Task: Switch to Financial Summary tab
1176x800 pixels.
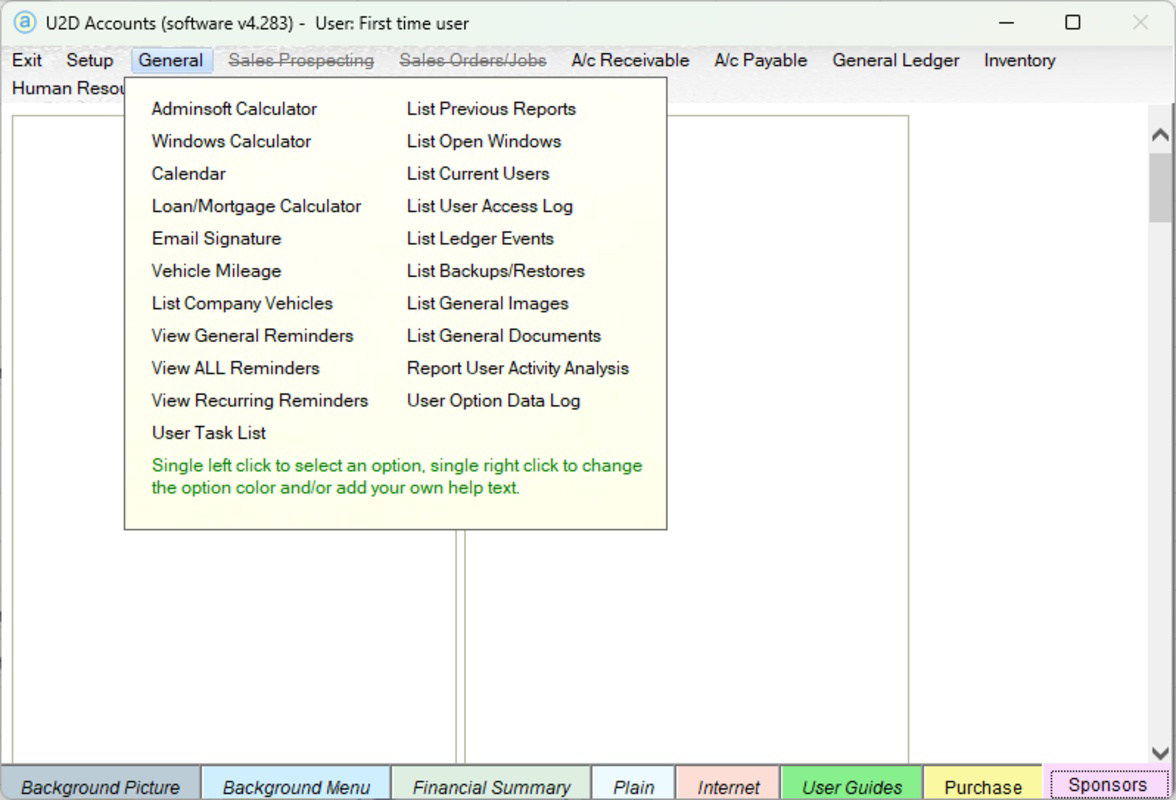Action: [x=491, y=784]
